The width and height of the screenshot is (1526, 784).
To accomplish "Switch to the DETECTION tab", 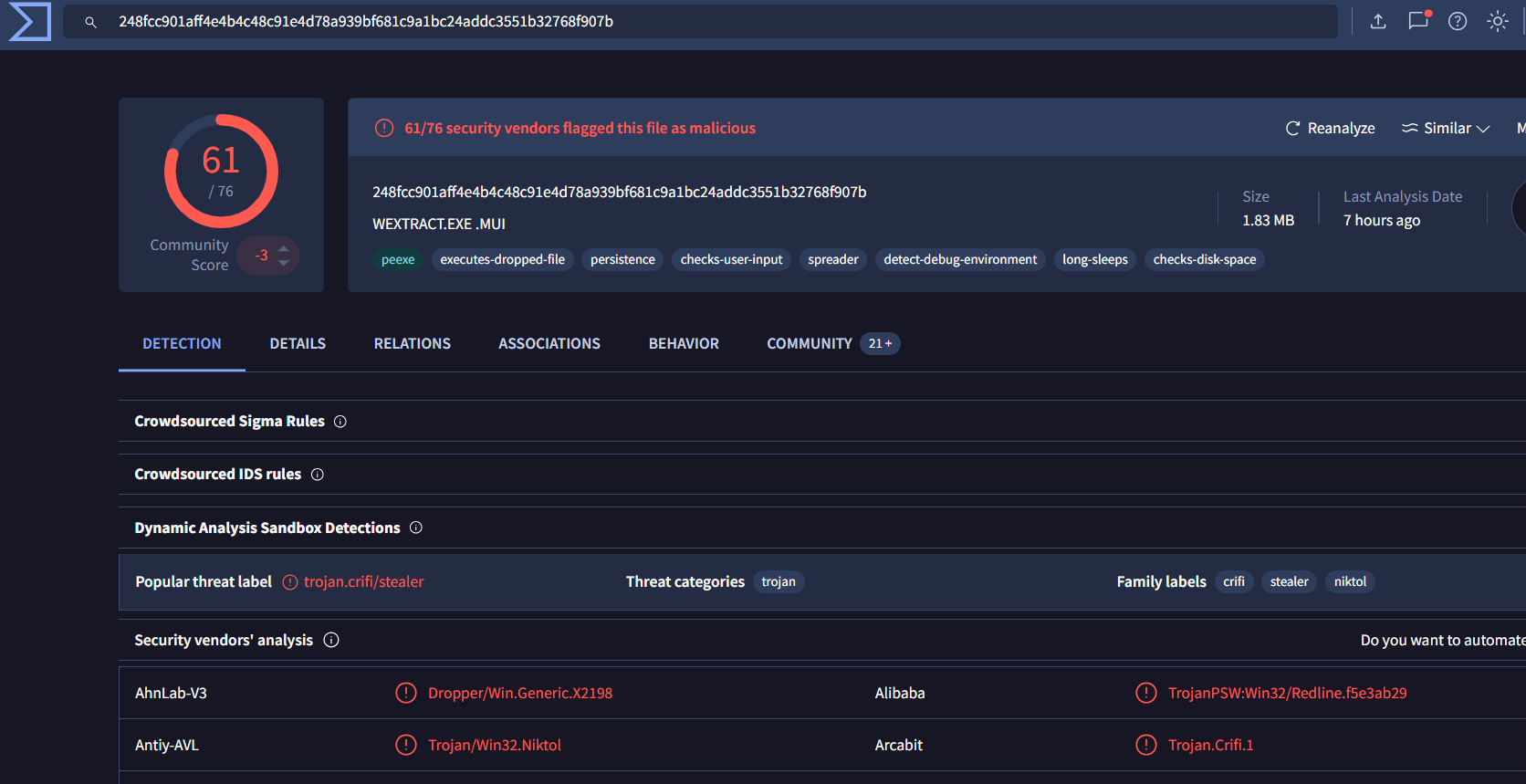I will pos(182,343).
